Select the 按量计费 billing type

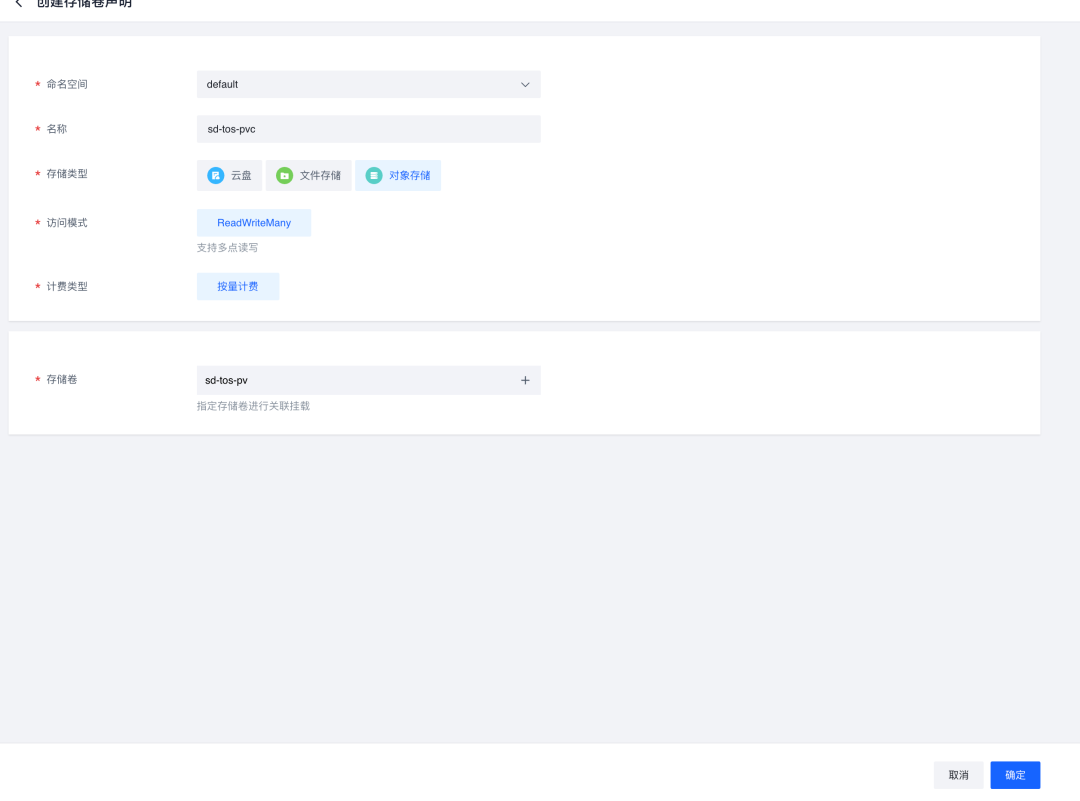point(238,287)
